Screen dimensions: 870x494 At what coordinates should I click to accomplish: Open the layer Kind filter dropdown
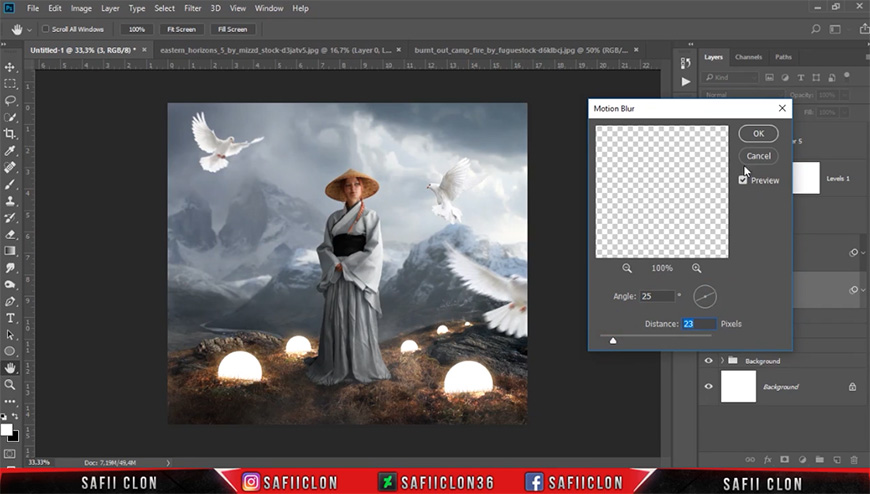click(x=730, y=77)
